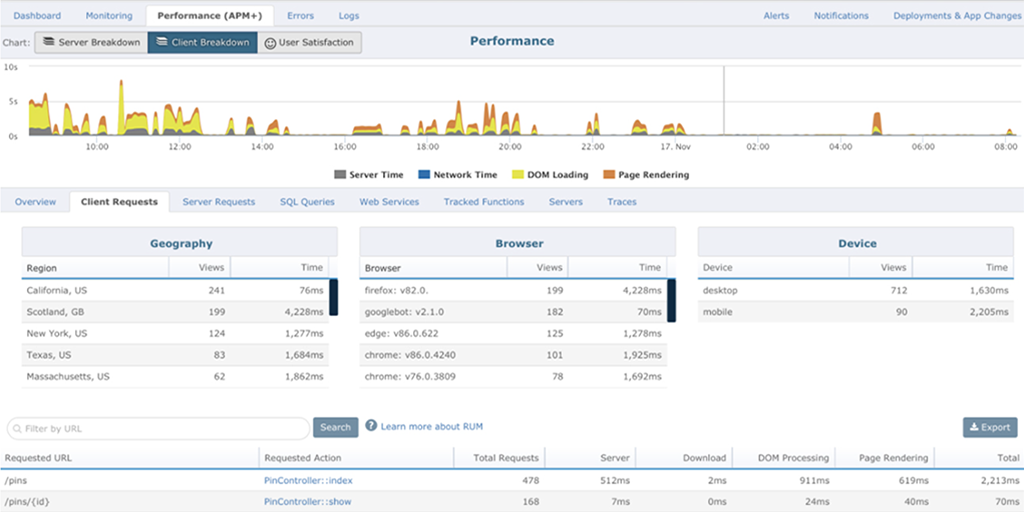1024x512 pixels.
Task: Toggle DOM Loading legend swatch
Action: (517, 175)
